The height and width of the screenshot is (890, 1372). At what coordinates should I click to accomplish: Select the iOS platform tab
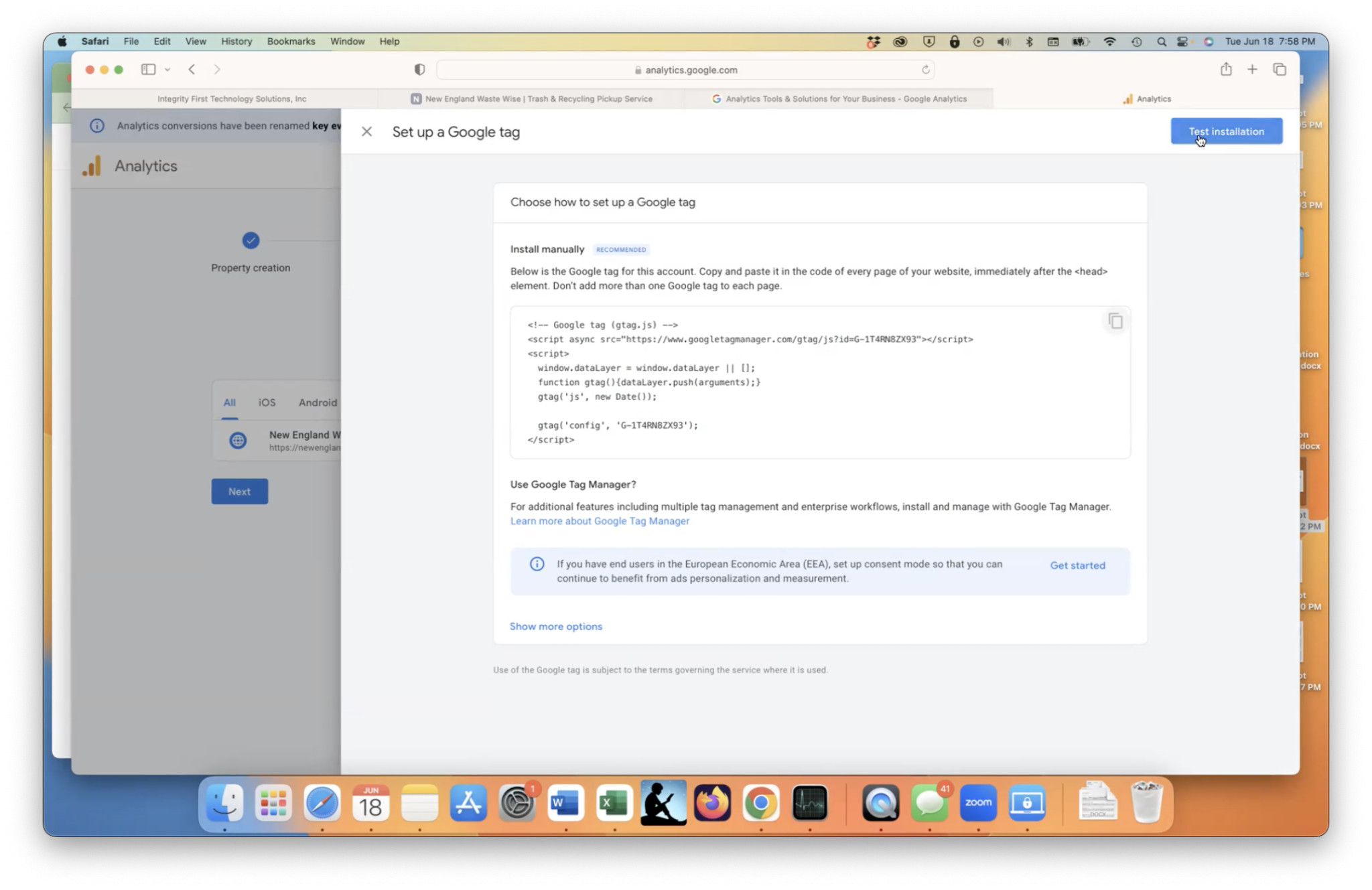click(x=267, y=402)
